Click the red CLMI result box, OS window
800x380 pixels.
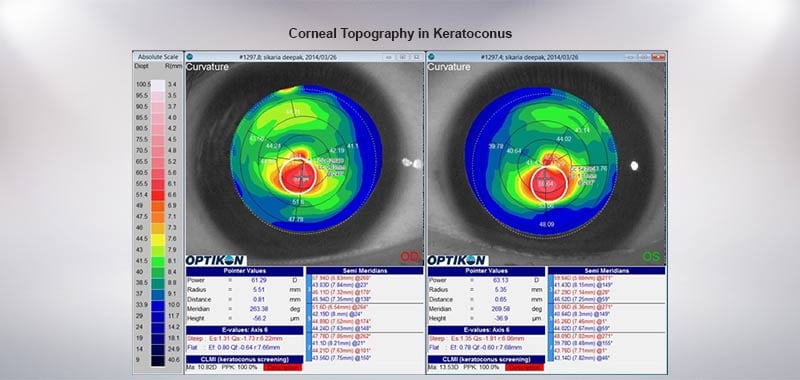tap(525, 367)
